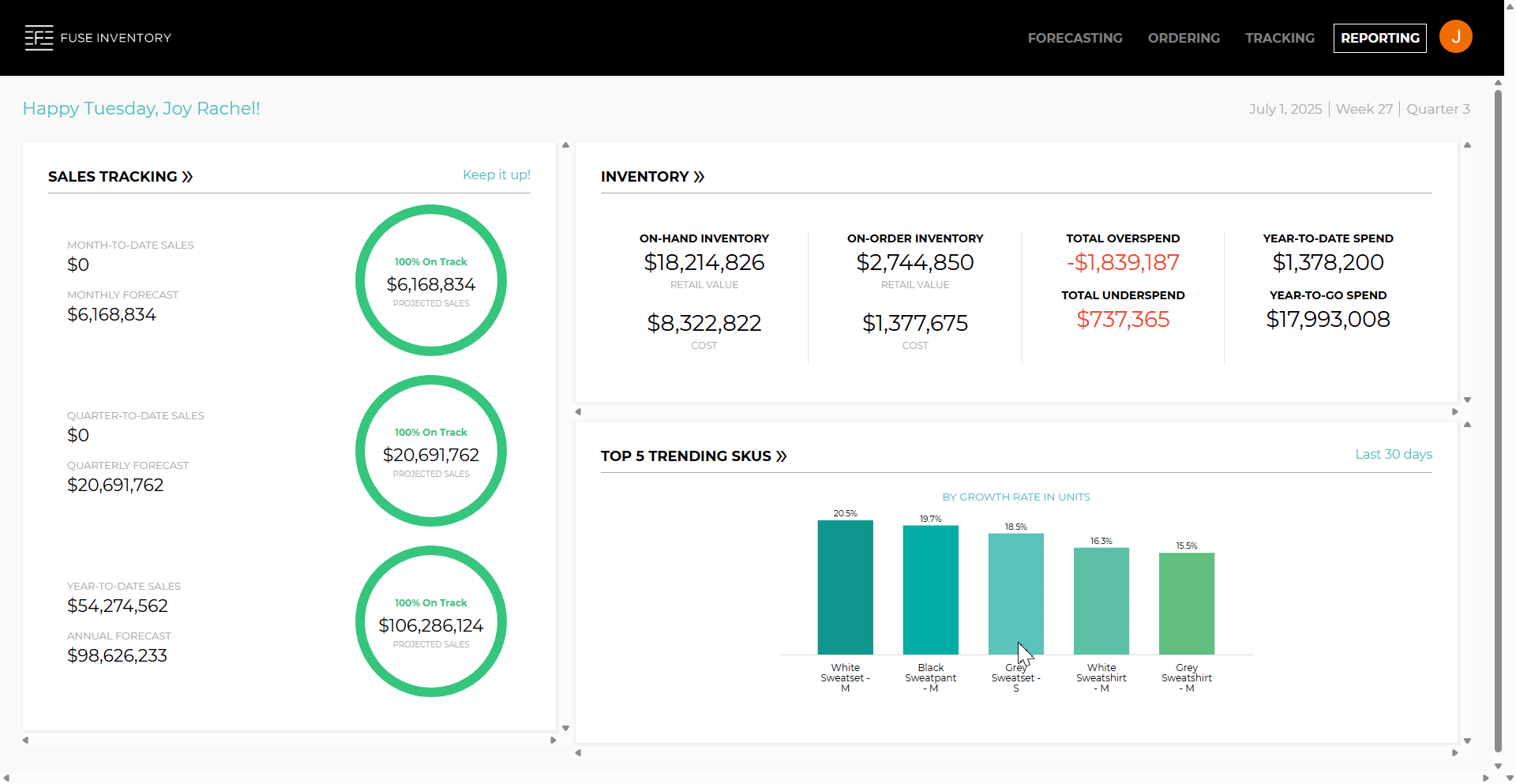Screen dimensions: 1516x784
Task: Click the Inventory double-chevron arrow
Action: coord(699,177)
